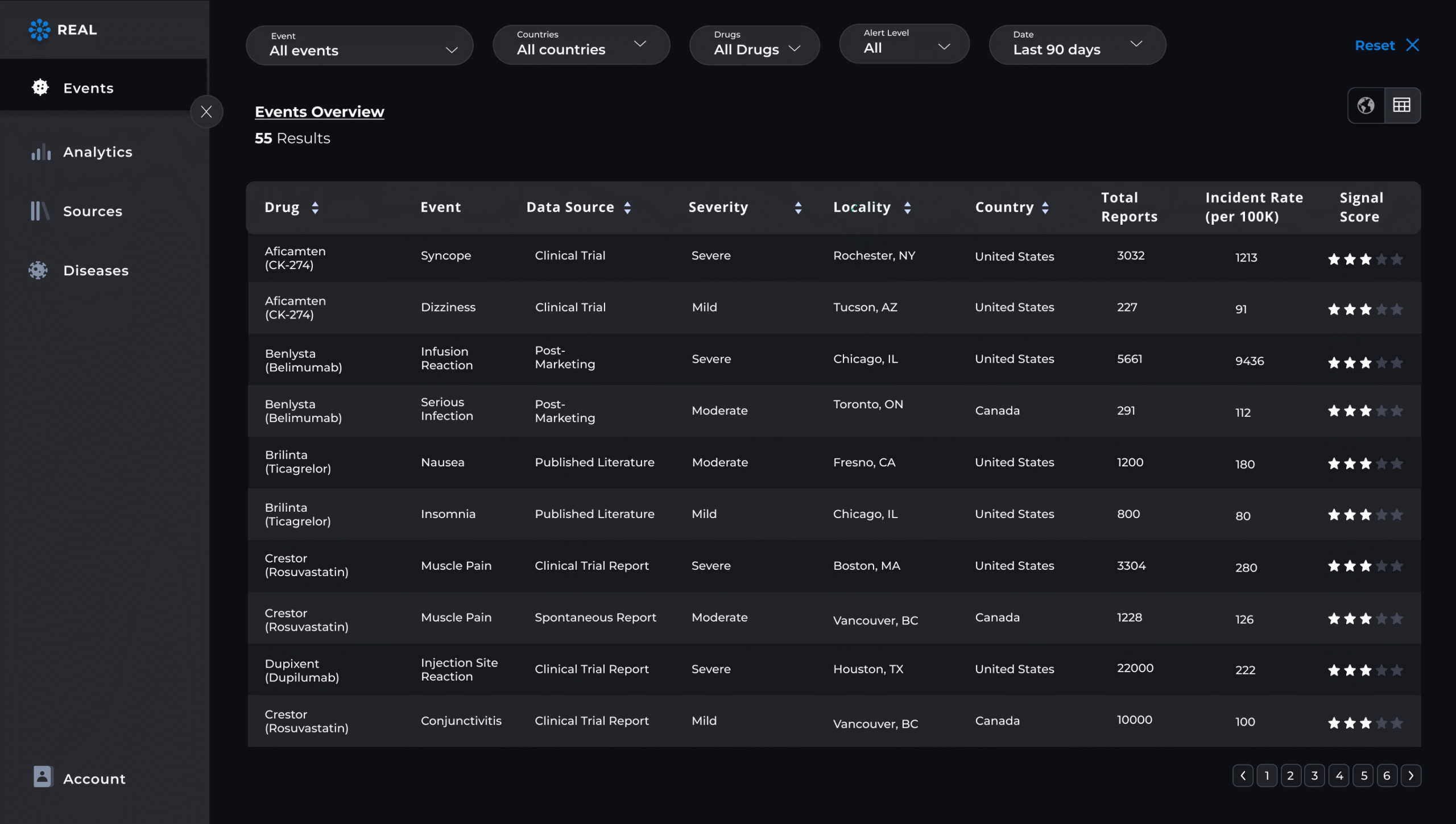This screenshot has height=824, width=1456.
Task: Open the Drugs filter dropdown
Action: (755, 45)
